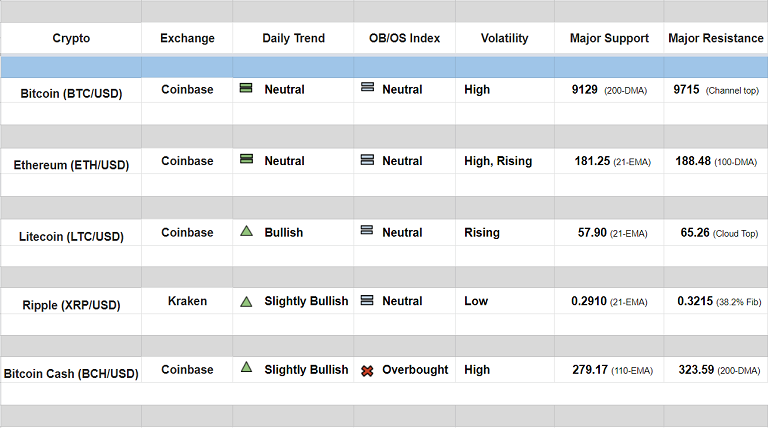Click Ripple's grey OB/OS neutral icon
This screenshot has width=768, height=428.
pyautogui.click(x=367, y=300)
